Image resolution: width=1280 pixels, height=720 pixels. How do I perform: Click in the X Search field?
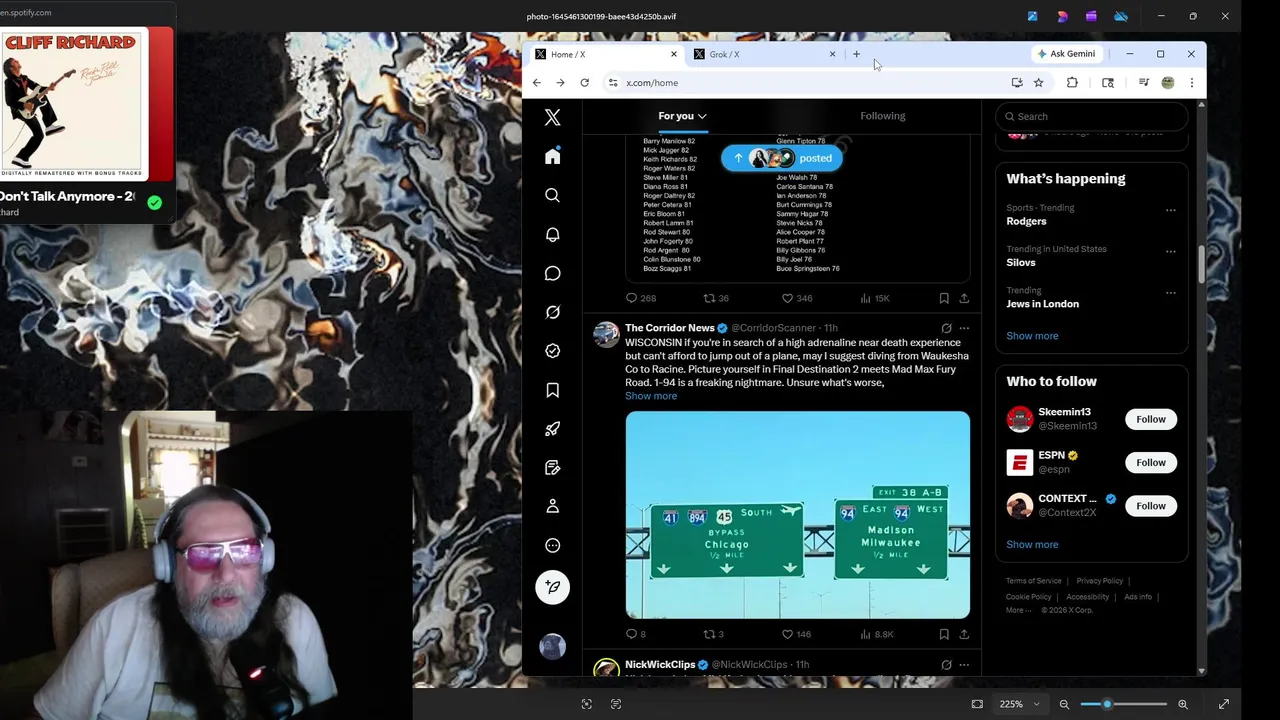[1091, 116]
